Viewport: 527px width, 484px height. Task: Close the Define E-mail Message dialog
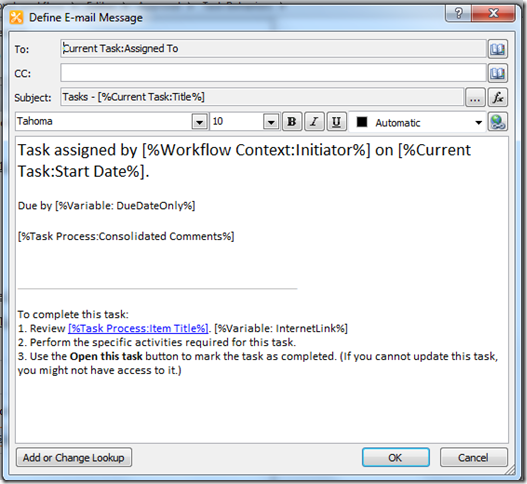click(493, 13)
